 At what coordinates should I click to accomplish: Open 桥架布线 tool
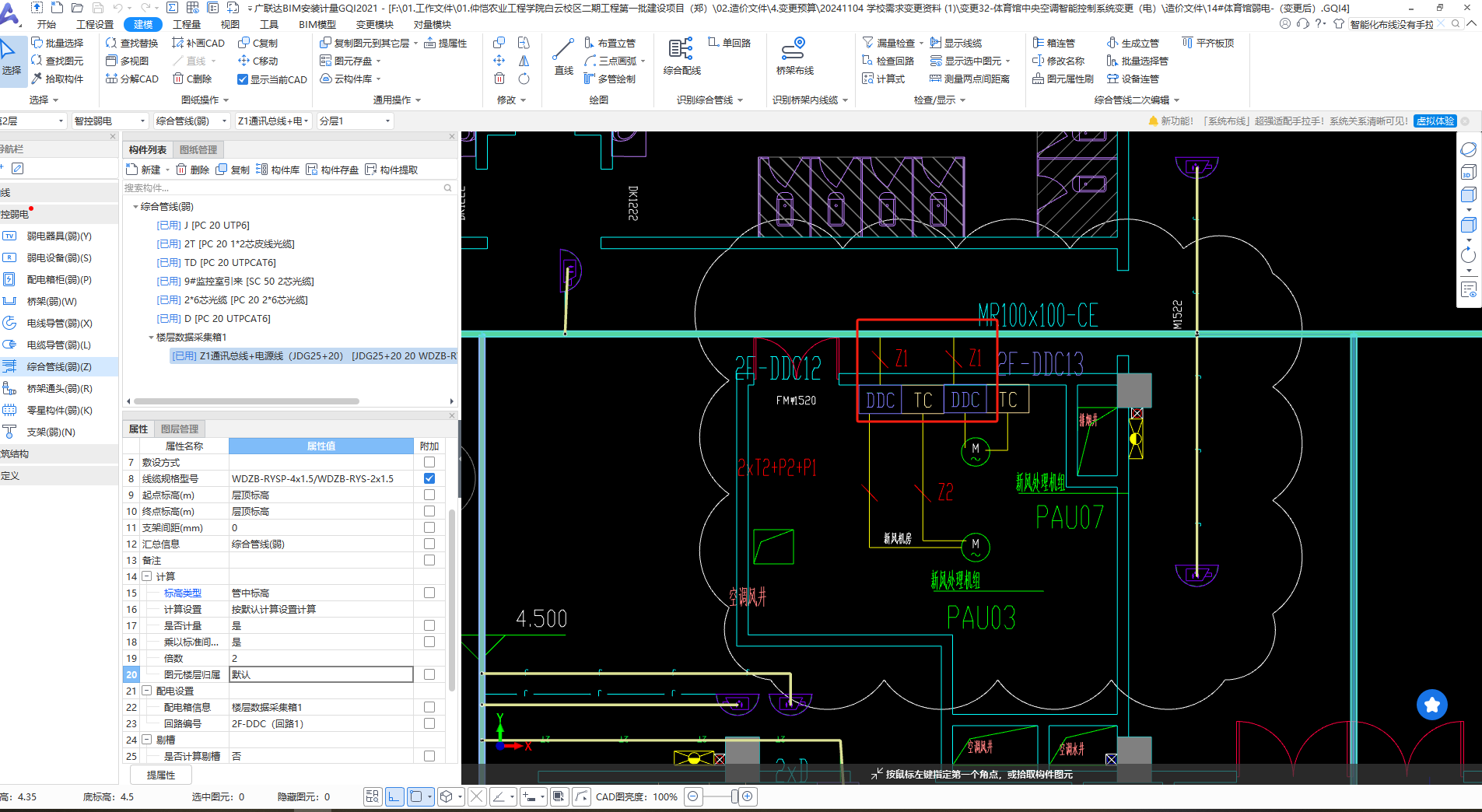[x=794, y=56]
